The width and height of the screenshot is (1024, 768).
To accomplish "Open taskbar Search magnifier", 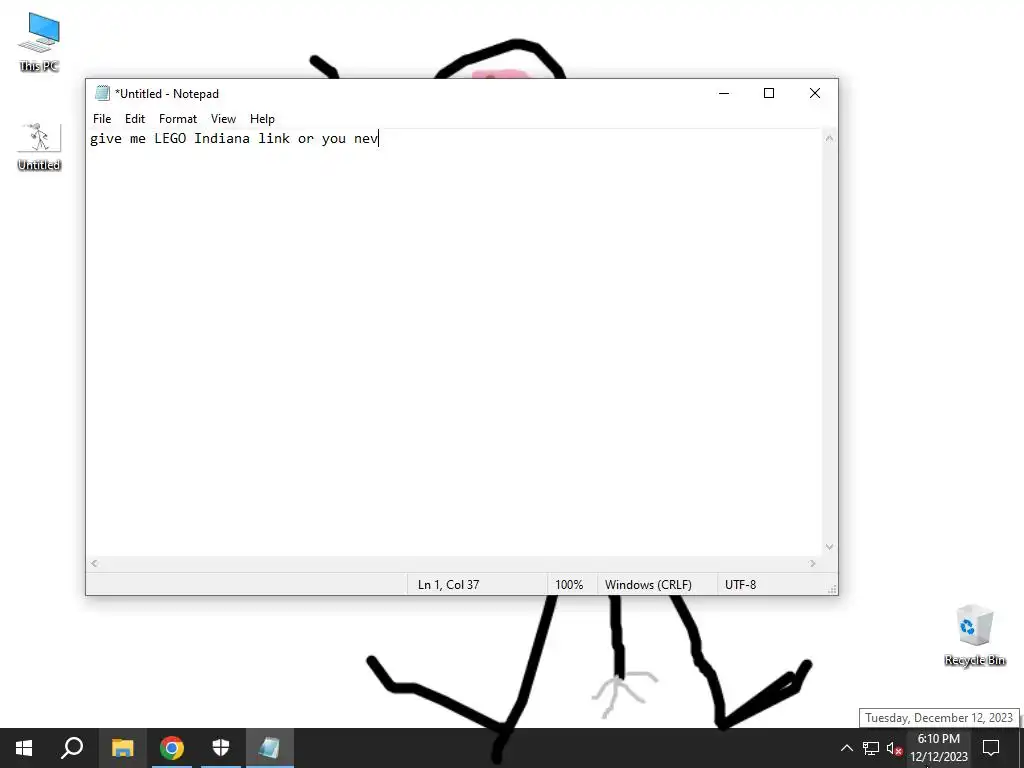I will [72, 748].
